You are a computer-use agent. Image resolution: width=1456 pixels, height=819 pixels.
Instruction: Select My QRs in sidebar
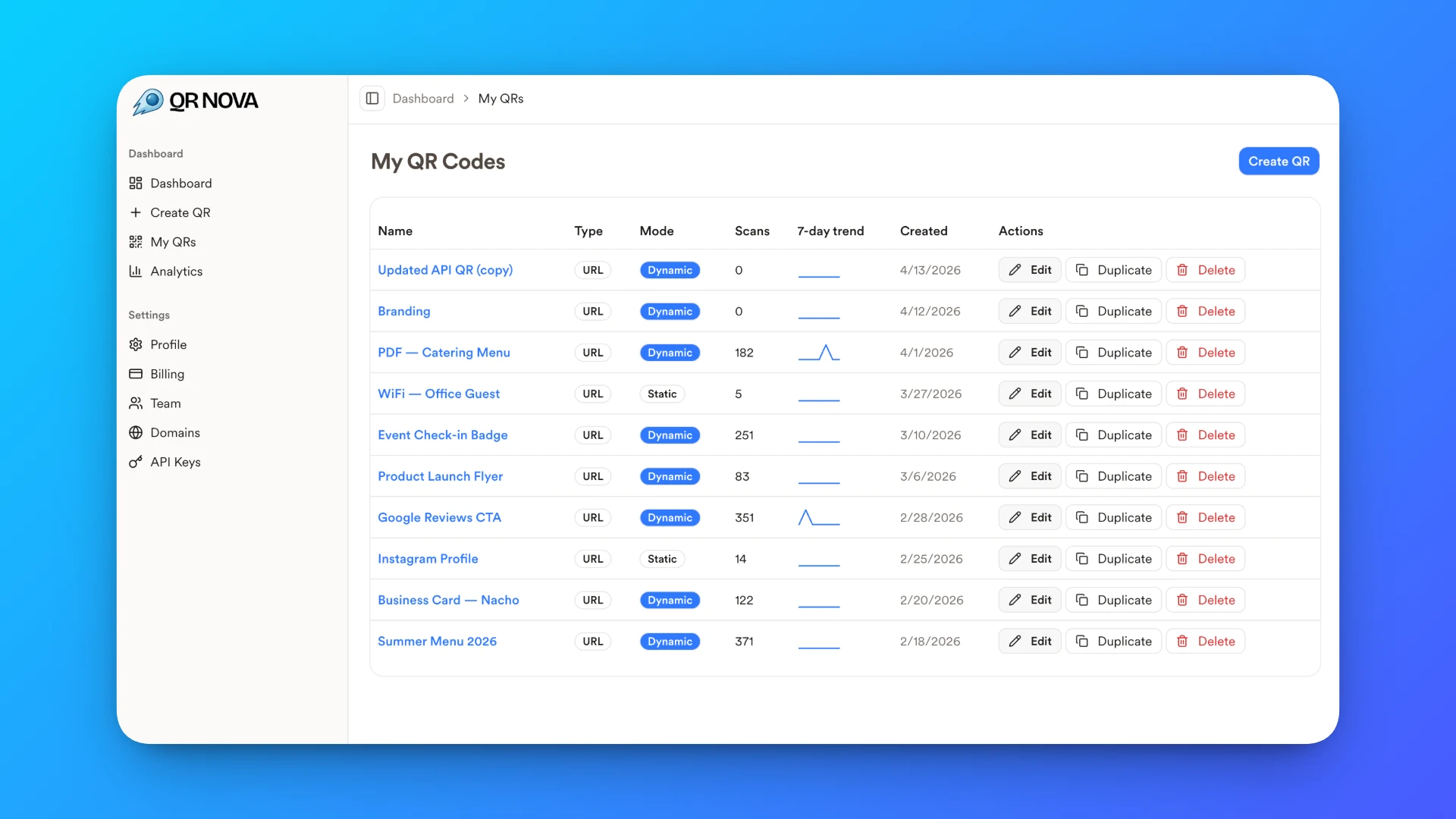pos(173,242)
